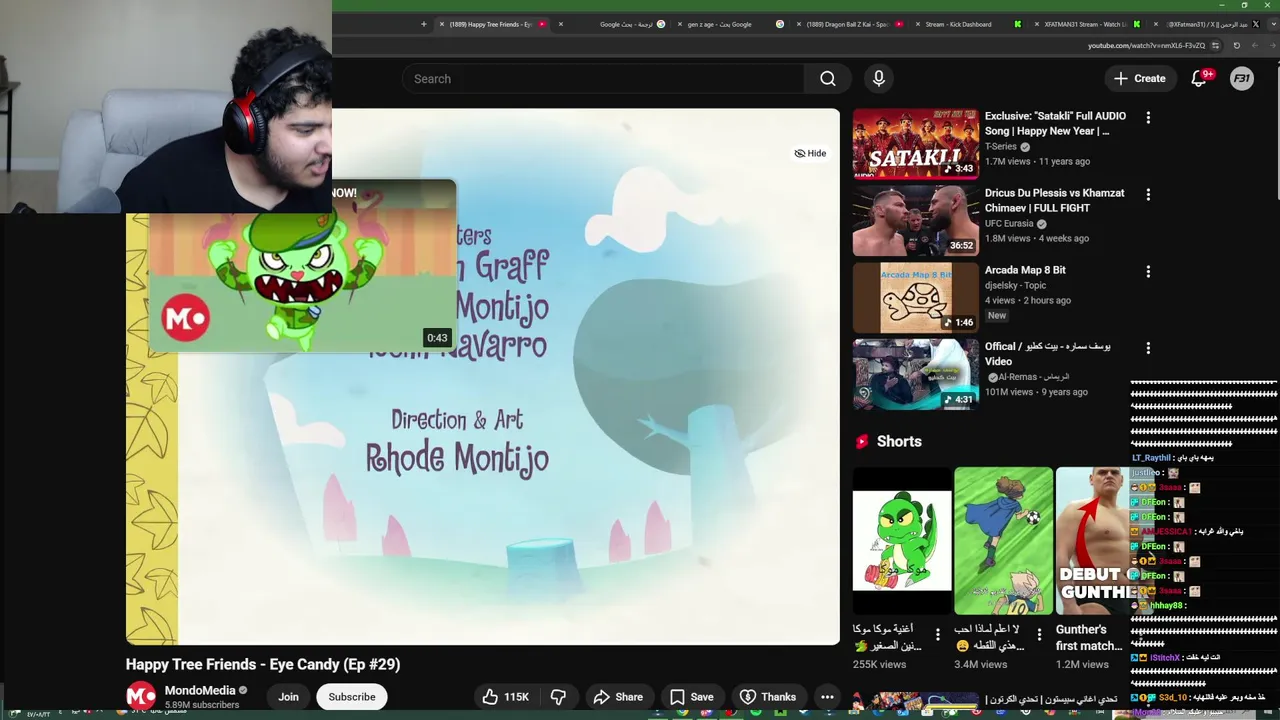The width and height of the screenshot is (1280, 720).
Task: Click the browser address bar URL
Action: (x=1146, y=45)
